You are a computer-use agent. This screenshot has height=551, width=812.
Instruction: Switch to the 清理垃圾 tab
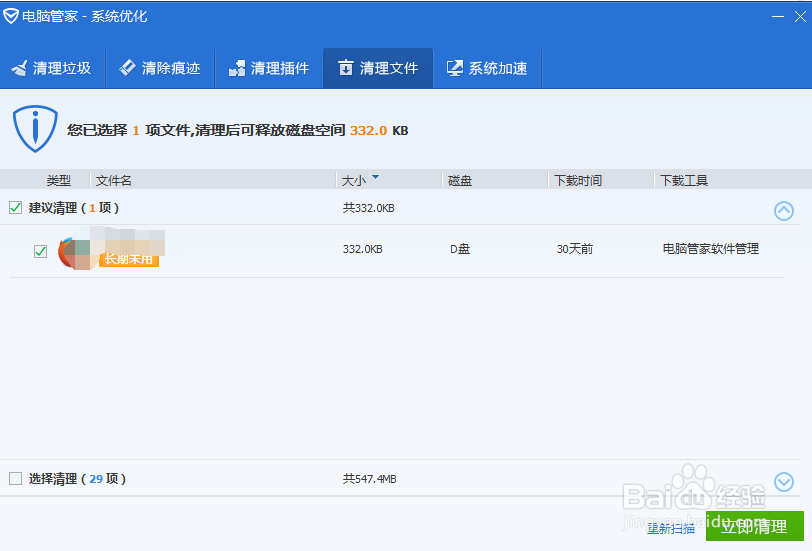tap(52, 68)
